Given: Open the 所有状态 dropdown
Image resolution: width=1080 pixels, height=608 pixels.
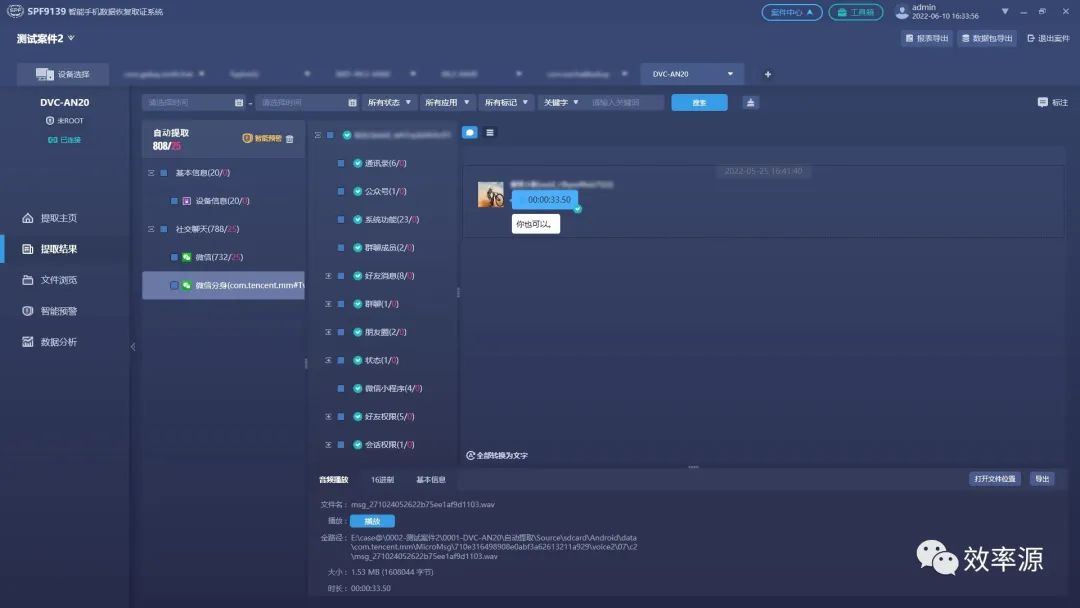Looking at the screenshot, I should tap(389, 103).
